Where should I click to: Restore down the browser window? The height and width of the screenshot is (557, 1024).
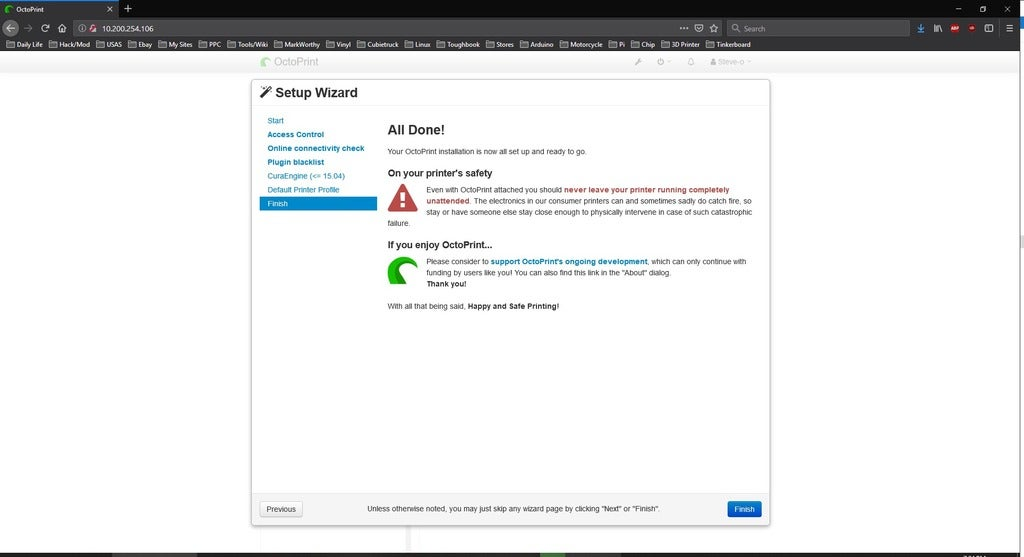click(x=983, y=9)
